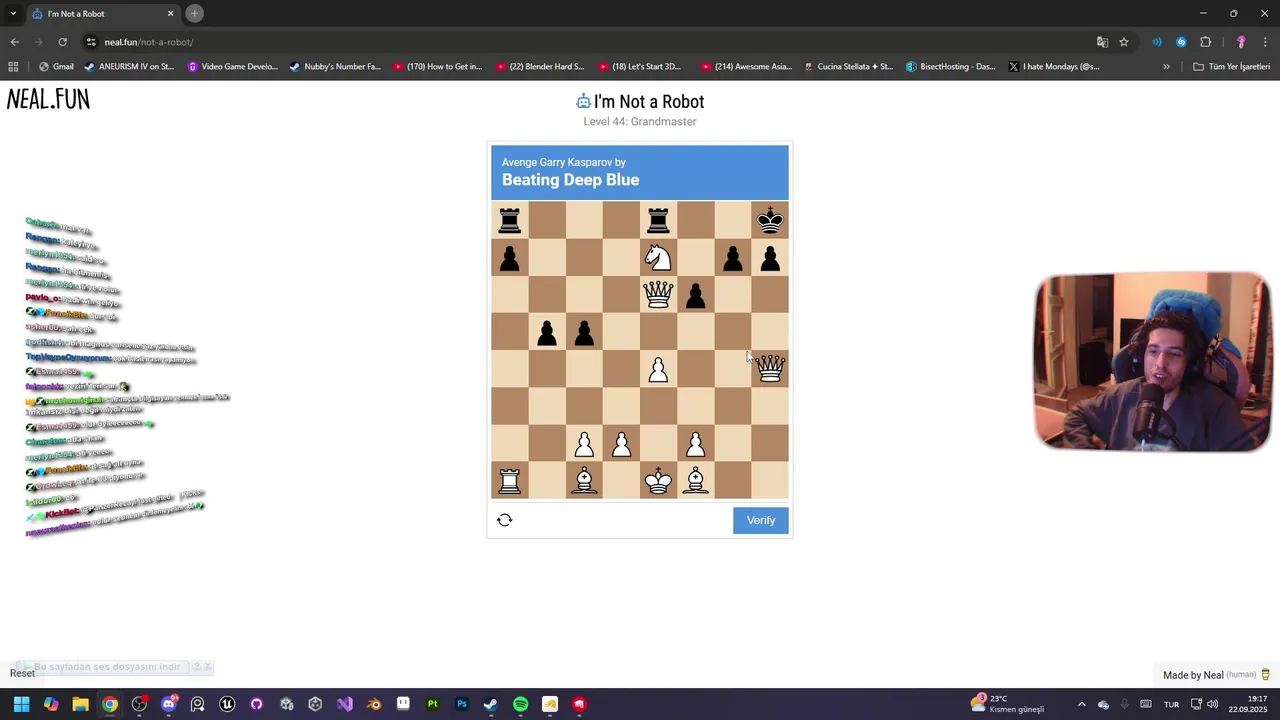The image size is (1280, 720).
Task: Open a new browser tab
Action: click(194, 13)
